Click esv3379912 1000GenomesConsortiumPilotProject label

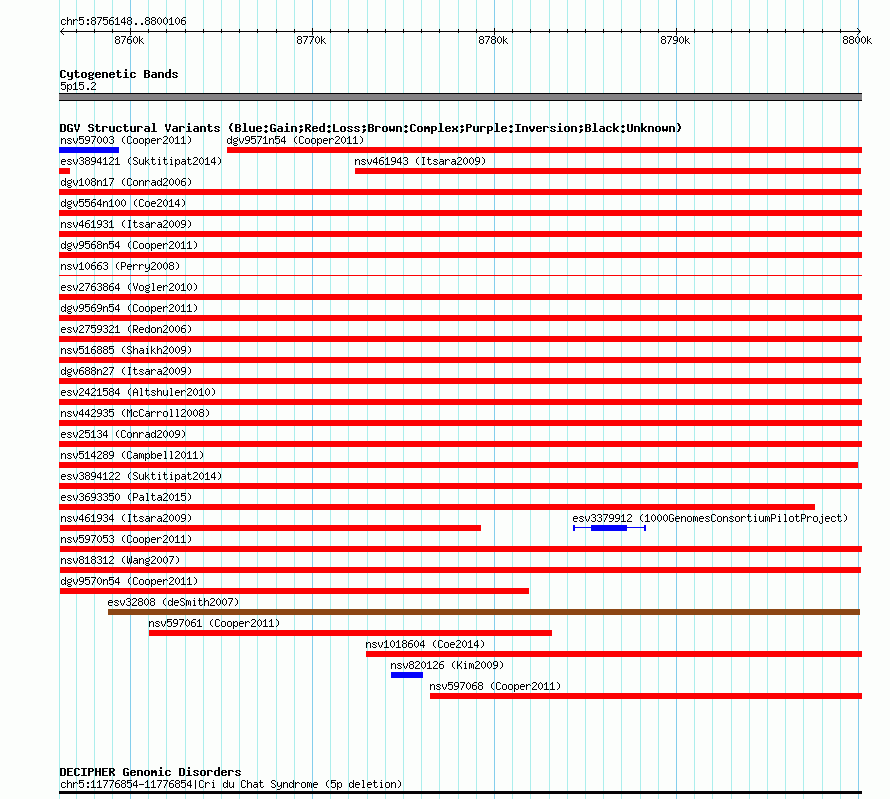(710, 518)
